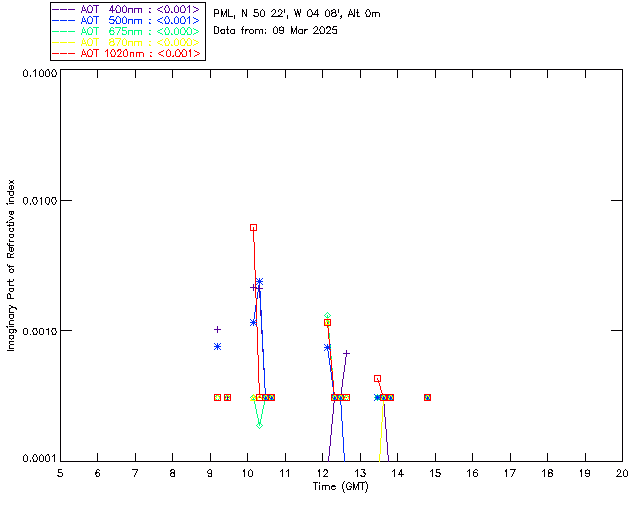This screenshot has width=640, height=512.
Task: Click the 'Imaginary Part of Refractive index' axis title
Action: pyautogui.click(x=11, y=265)
